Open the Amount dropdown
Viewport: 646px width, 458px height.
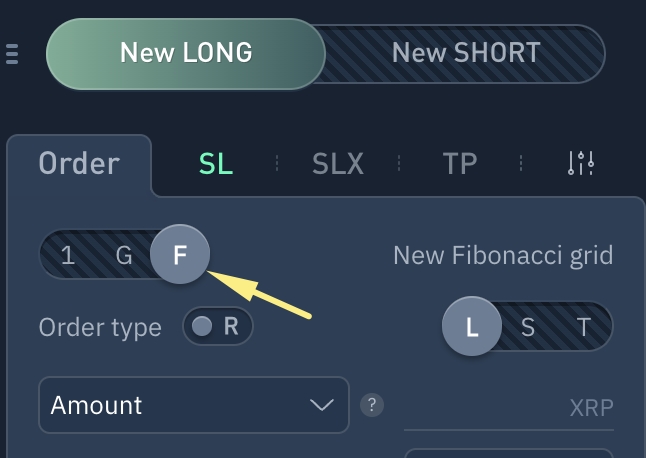(x=194, y=405)
